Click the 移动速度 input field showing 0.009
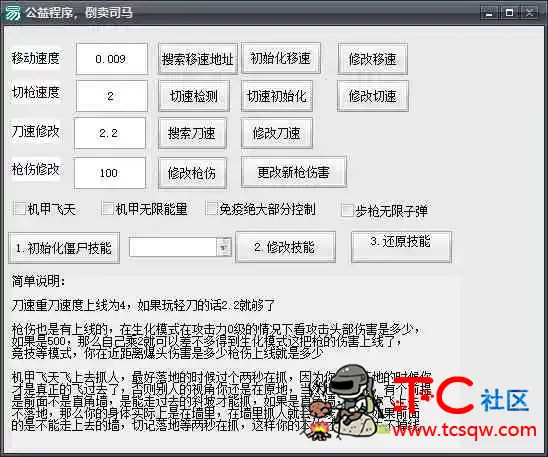 click(111, 59)
